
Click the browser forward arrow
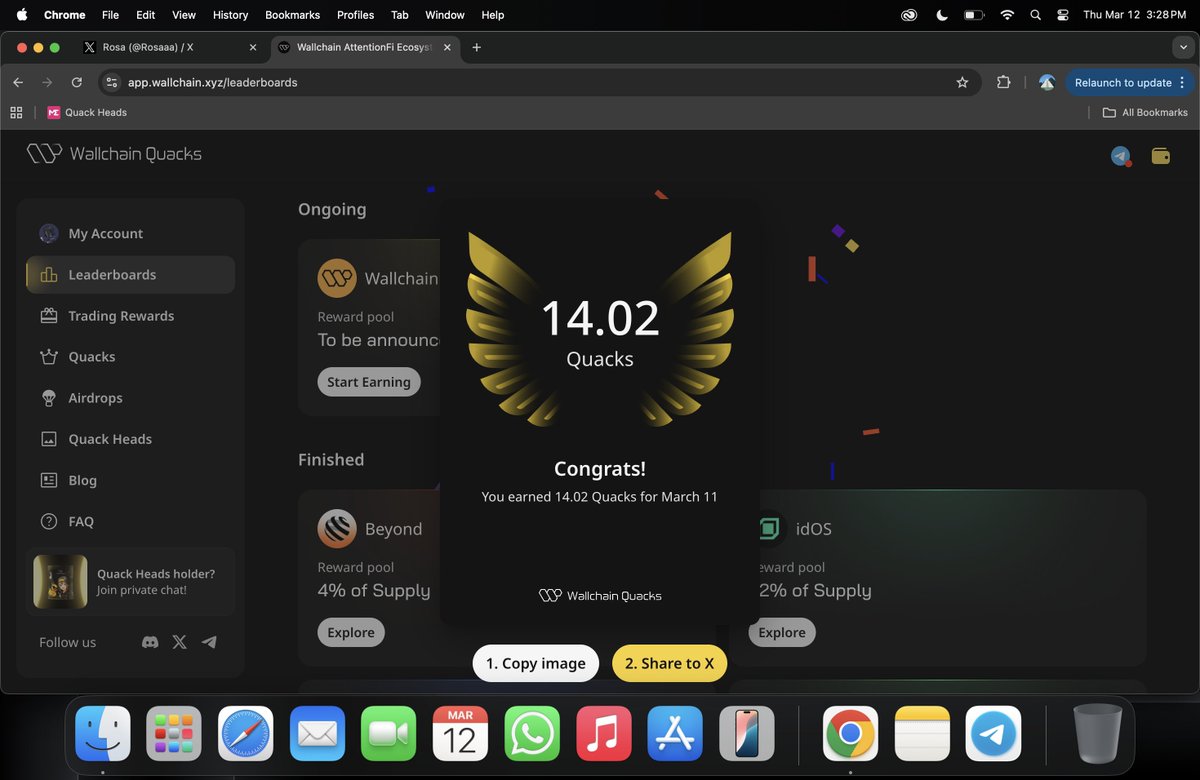coord(47,82)
